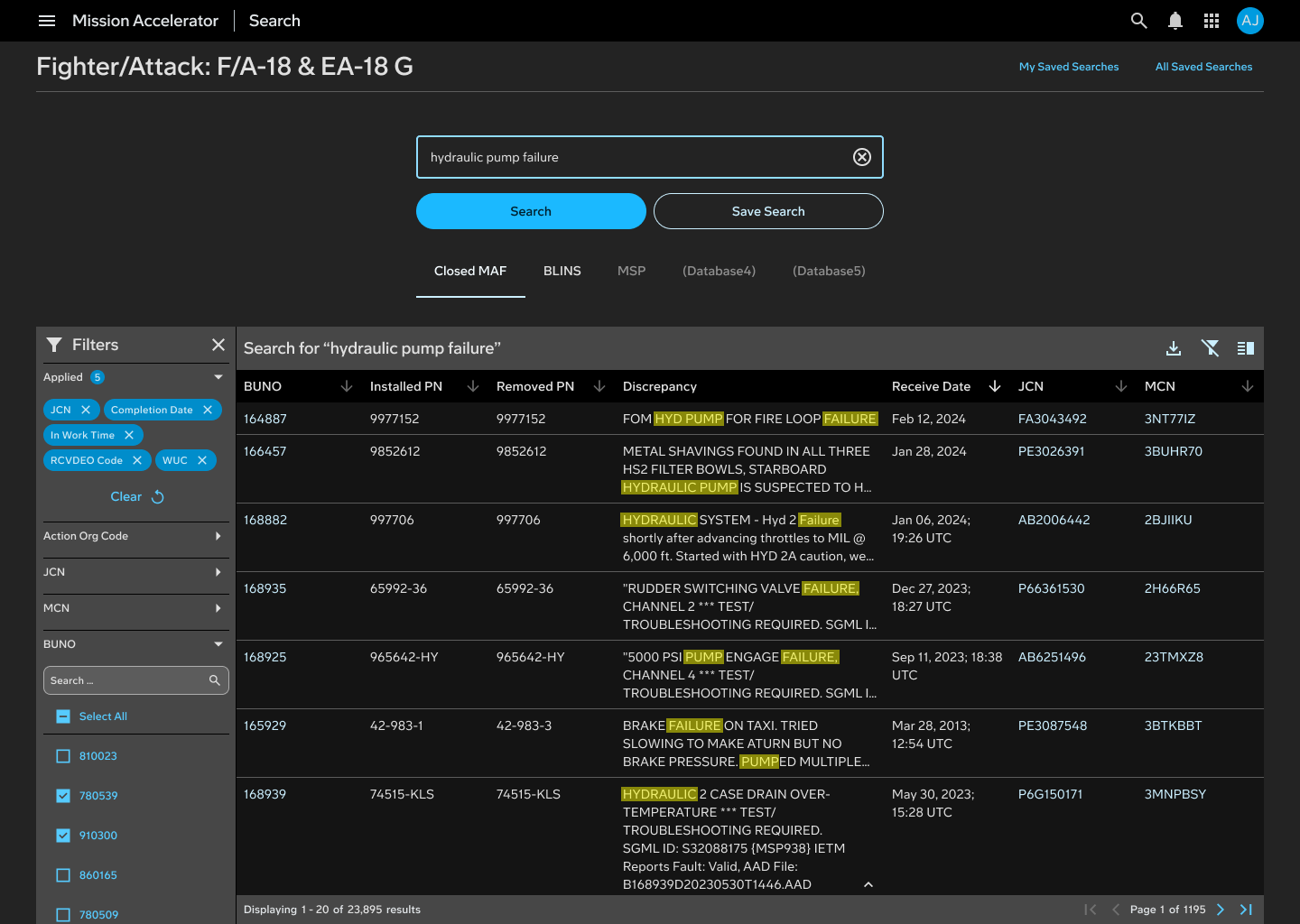Click JCN cell PE3087548
The width and height of the screenshot is (1300, 924).
tap(1053, 725)
